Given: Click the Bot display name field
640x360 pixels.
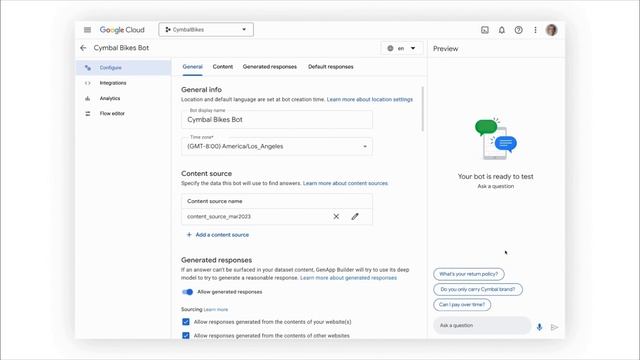Looking at the screenshot, I should tap(277, 120).
